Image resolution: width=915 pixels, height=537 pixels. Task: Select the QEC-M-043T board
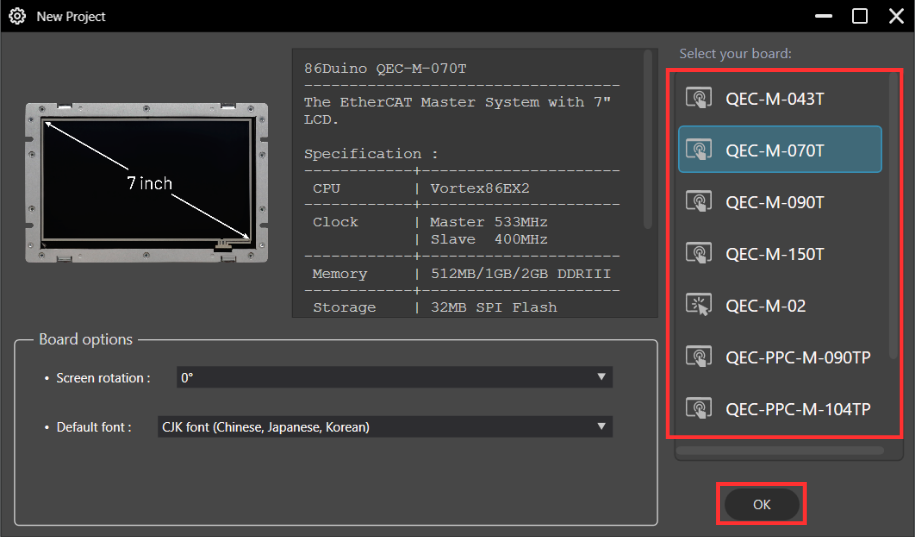pyautogui.click(x=780, y=98)
